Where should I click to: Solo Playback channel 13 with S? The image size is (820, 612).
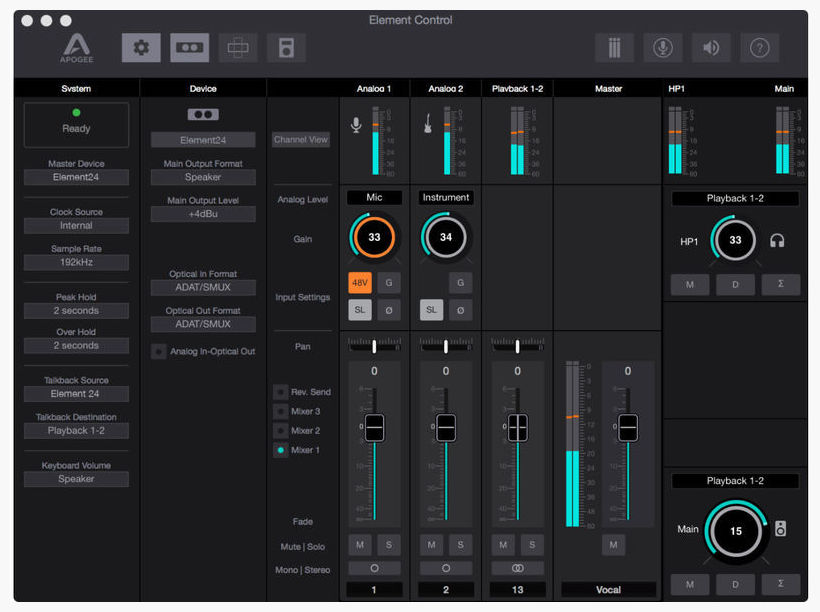(x=532, y=545)
